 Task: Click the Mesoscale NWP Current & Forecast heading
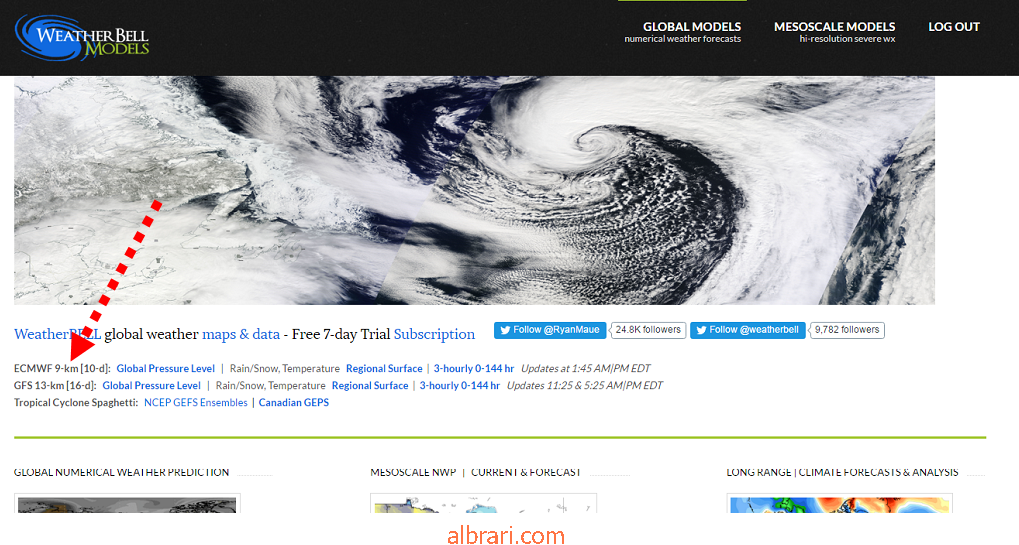pyautogui.click(x=475, y=472)
